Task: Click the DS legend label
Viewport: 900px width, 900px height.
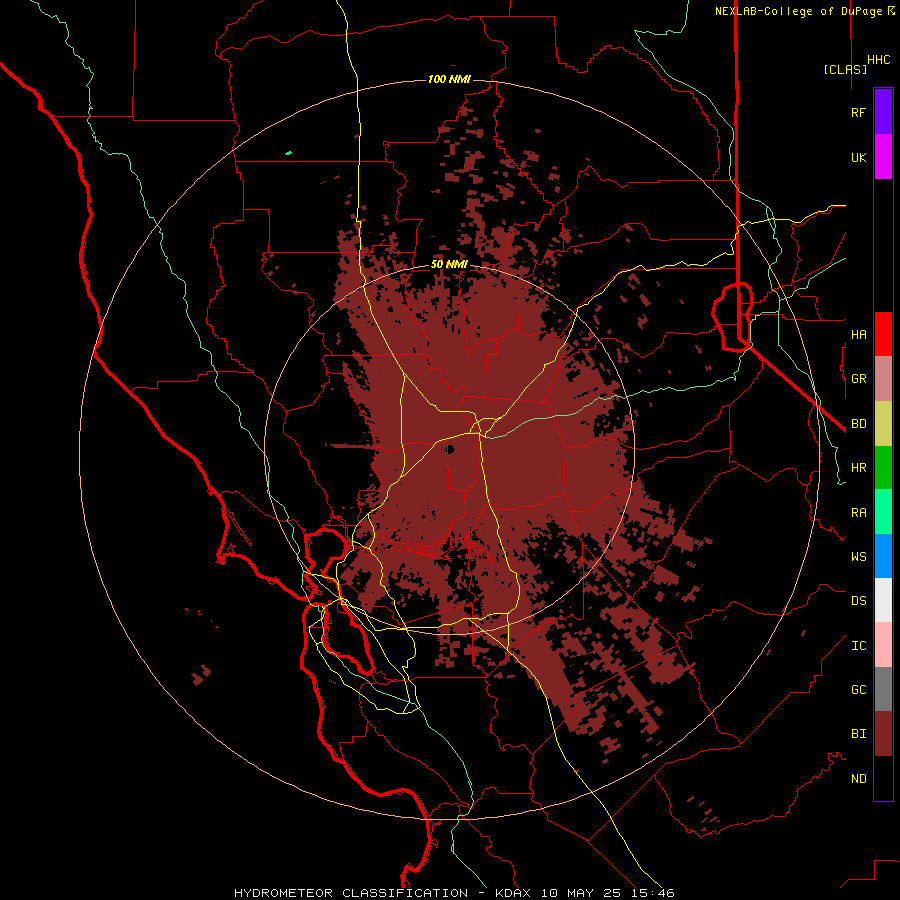Action: pos(858,601)
